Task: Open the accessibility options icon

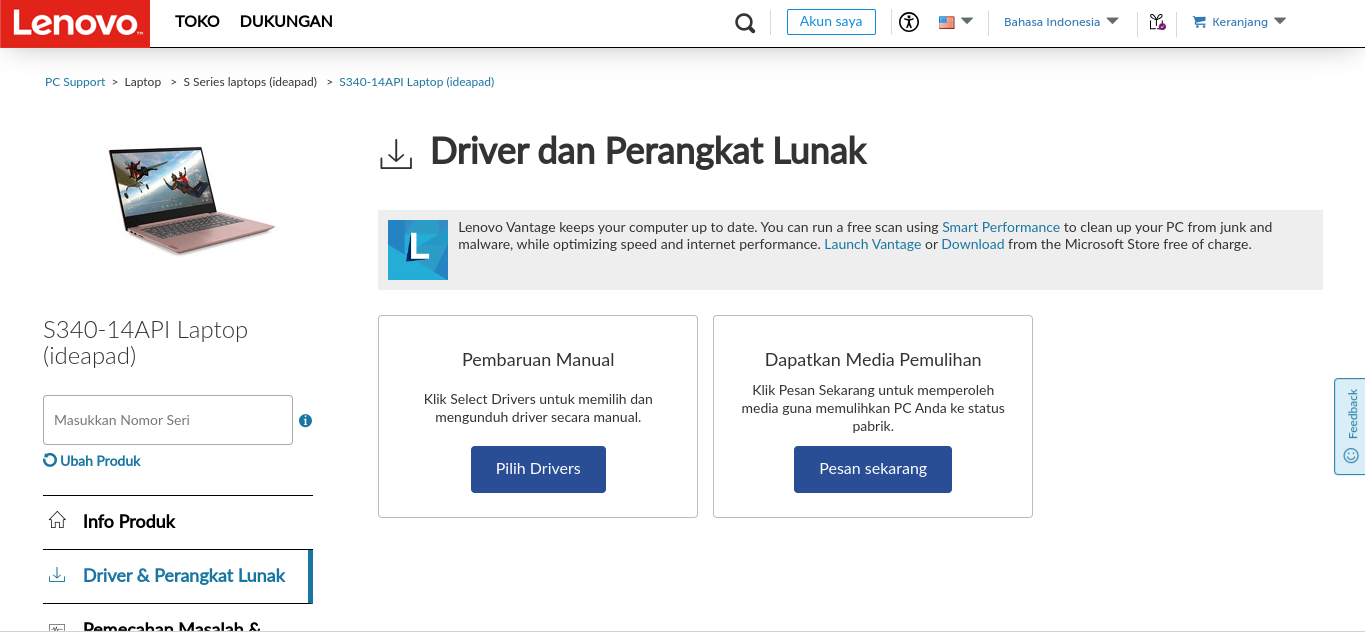Action: (908, 22)
